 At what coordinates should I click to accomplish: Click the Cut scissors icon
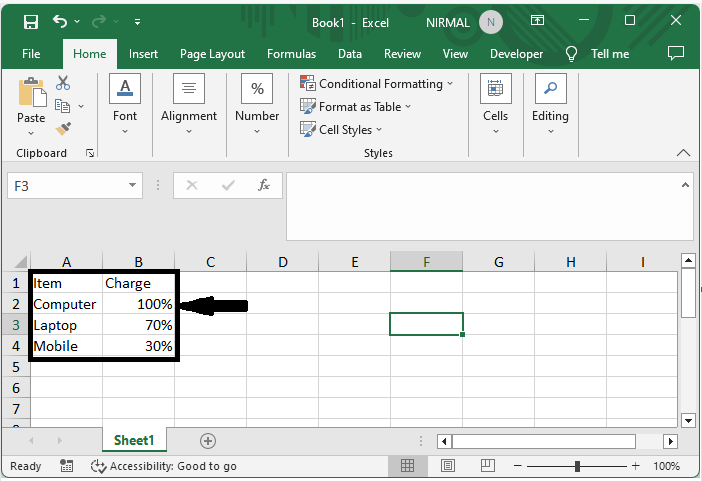63,83
